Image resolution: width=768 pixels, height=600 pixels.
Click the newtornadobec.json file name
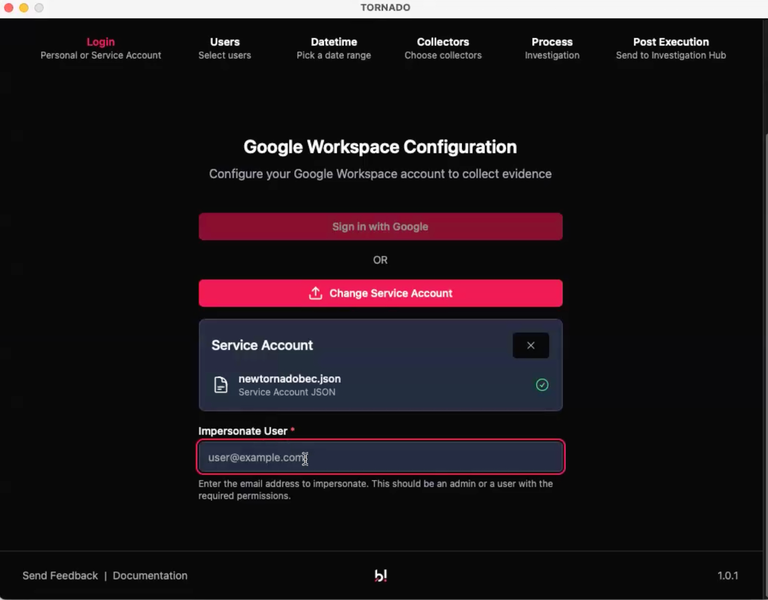coord(289,379)
